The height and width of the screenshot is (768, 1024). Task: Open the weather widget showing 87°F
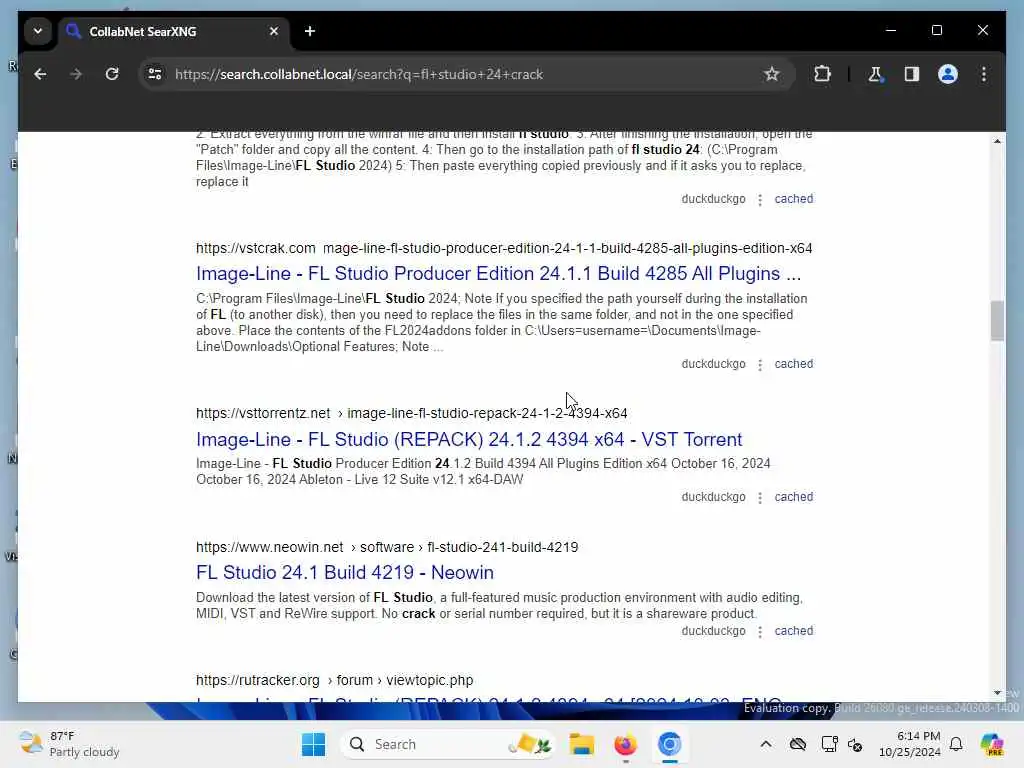(x=69, y=744)
